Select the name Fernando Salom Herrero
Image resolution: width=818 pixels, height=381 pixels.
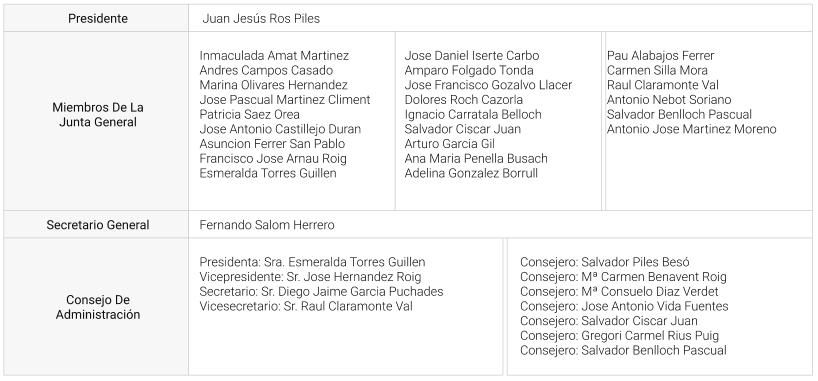[x=267, y=225]
